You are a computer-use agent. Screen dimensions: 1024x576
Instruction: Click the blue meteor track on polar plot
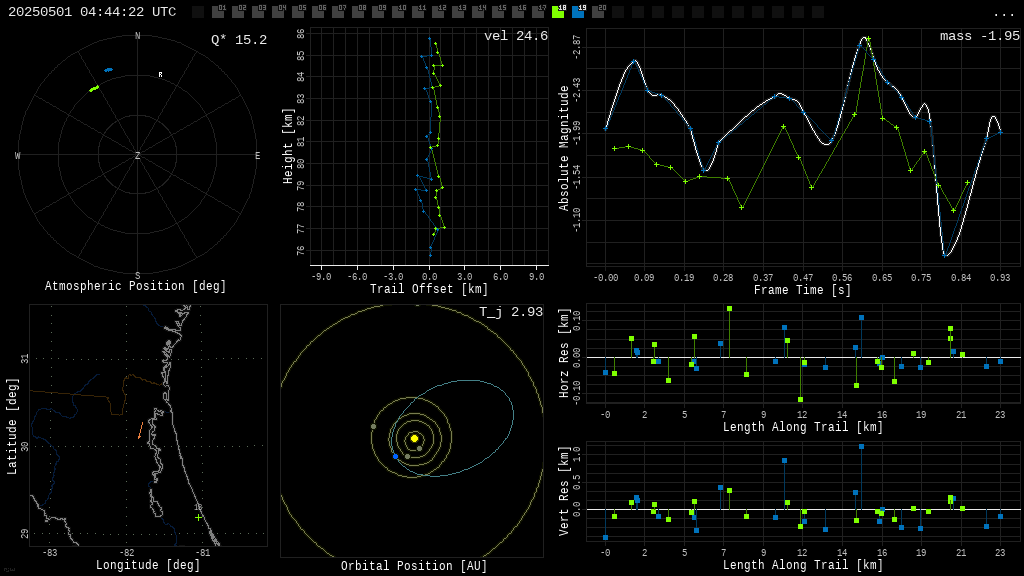click(x=108, y=69)
